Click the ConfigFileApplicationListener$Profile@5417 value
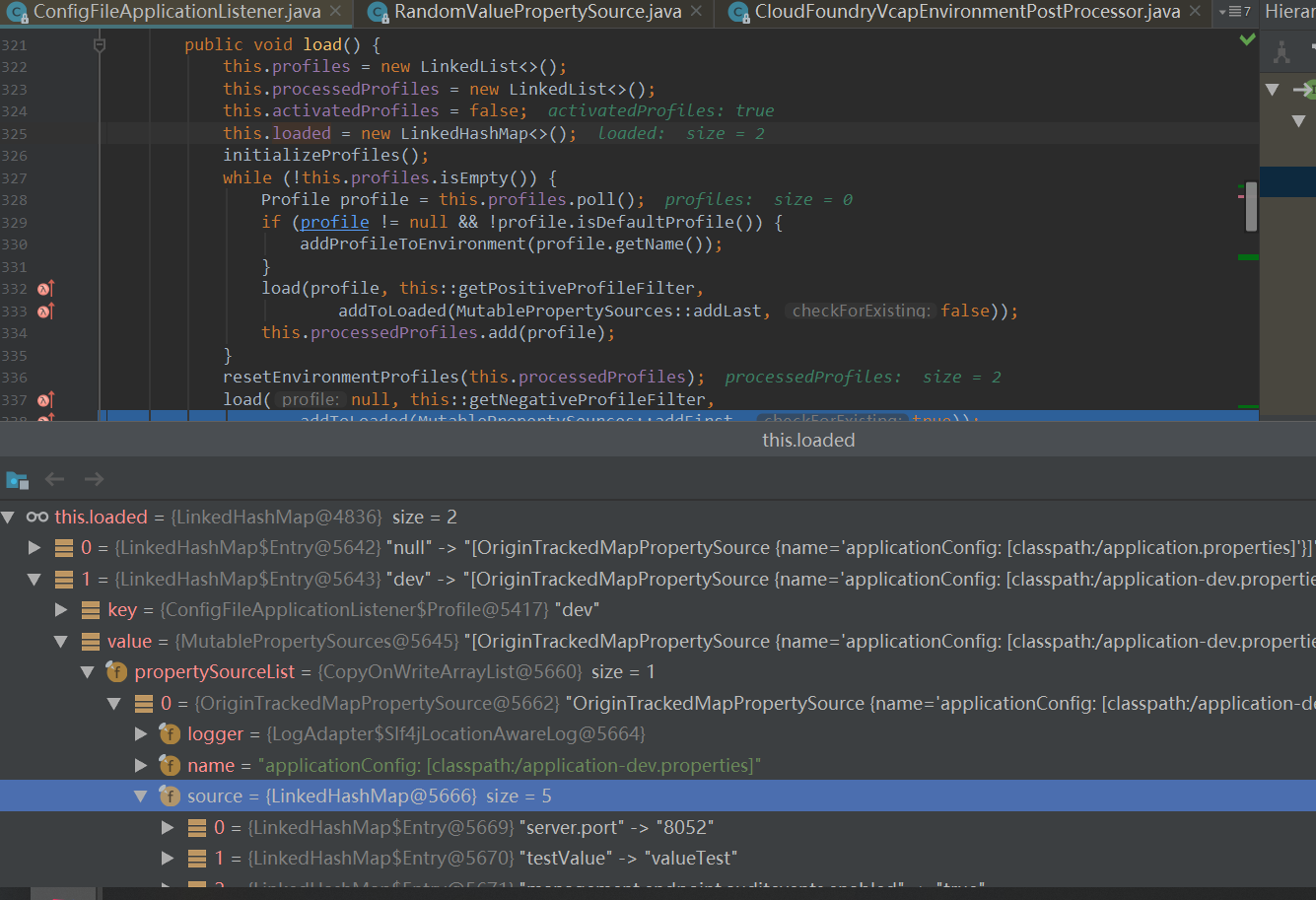The width and height of the screenshot is (1316, 900). tap(355, 610)
